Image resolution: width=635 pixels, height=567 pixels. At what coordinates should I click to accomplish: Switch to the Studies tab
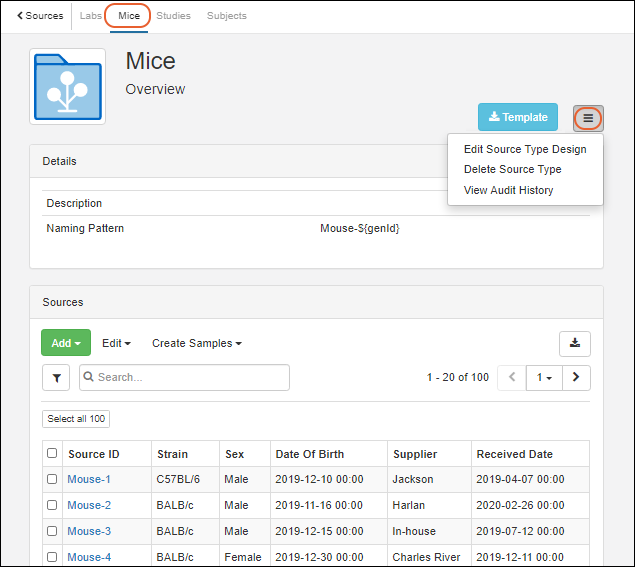(x=173, y=16)
